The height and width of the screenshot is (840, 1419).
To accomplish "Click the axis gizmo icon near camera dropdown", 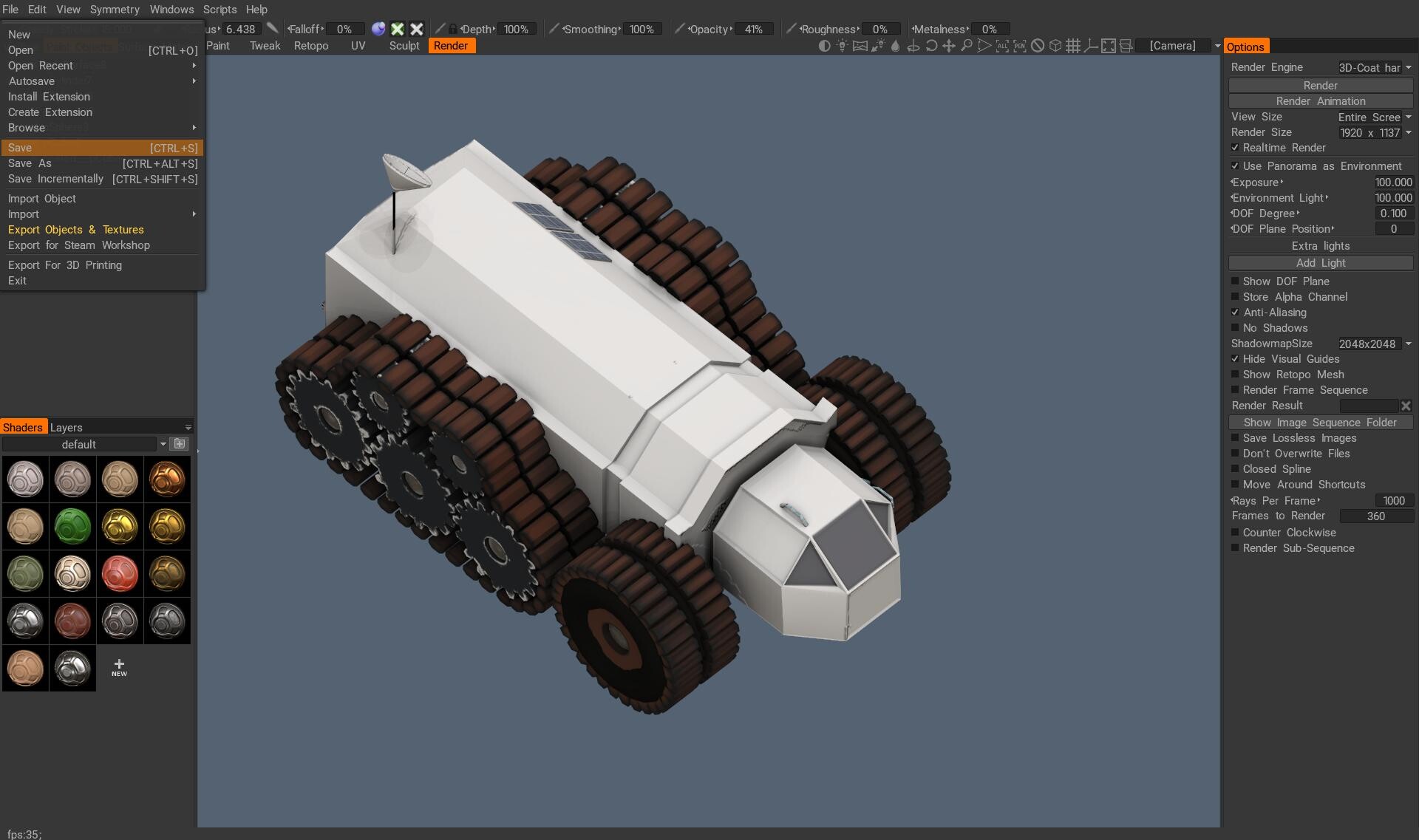I will tap(1092, 46).
